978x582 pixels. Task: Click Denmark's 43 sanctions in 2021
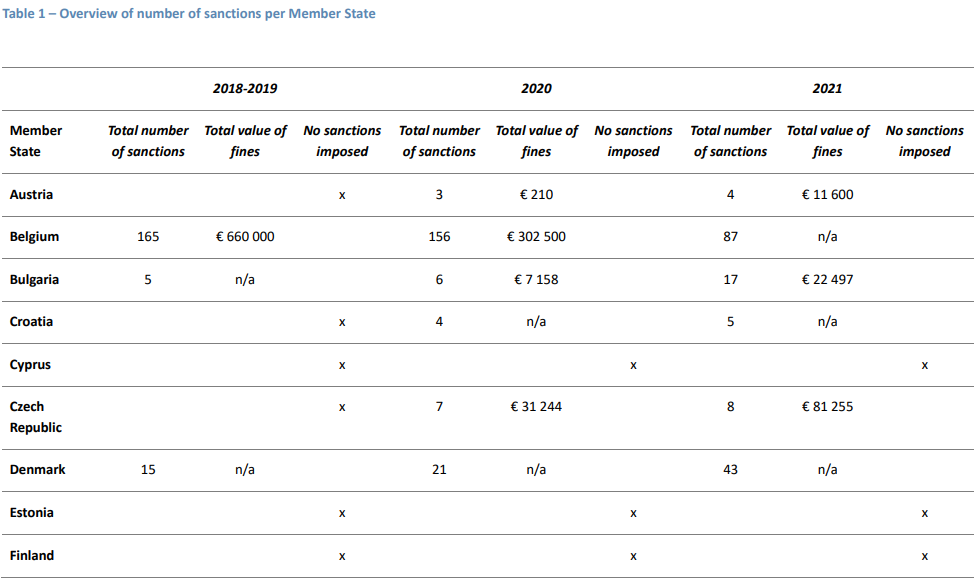730,470
